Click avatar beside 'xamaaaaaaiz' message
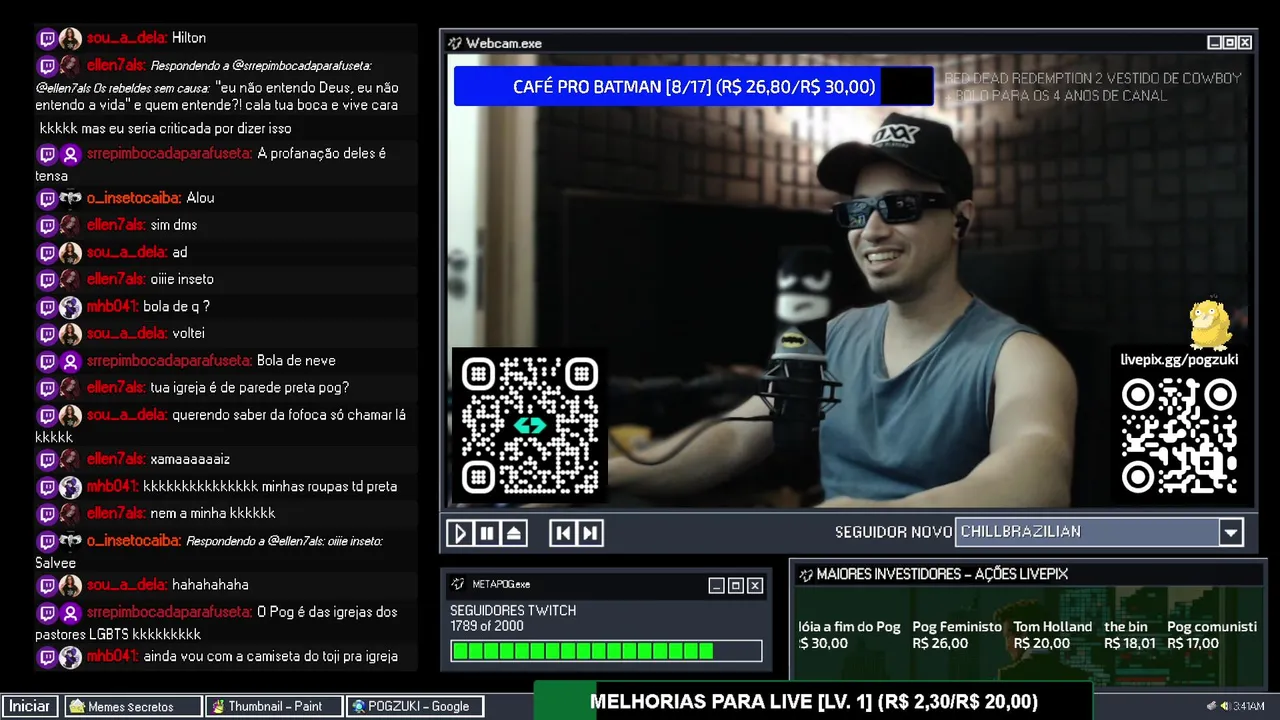Image resolution: width=1280 pixels, height=720 pixels. (x=70, y=460)
